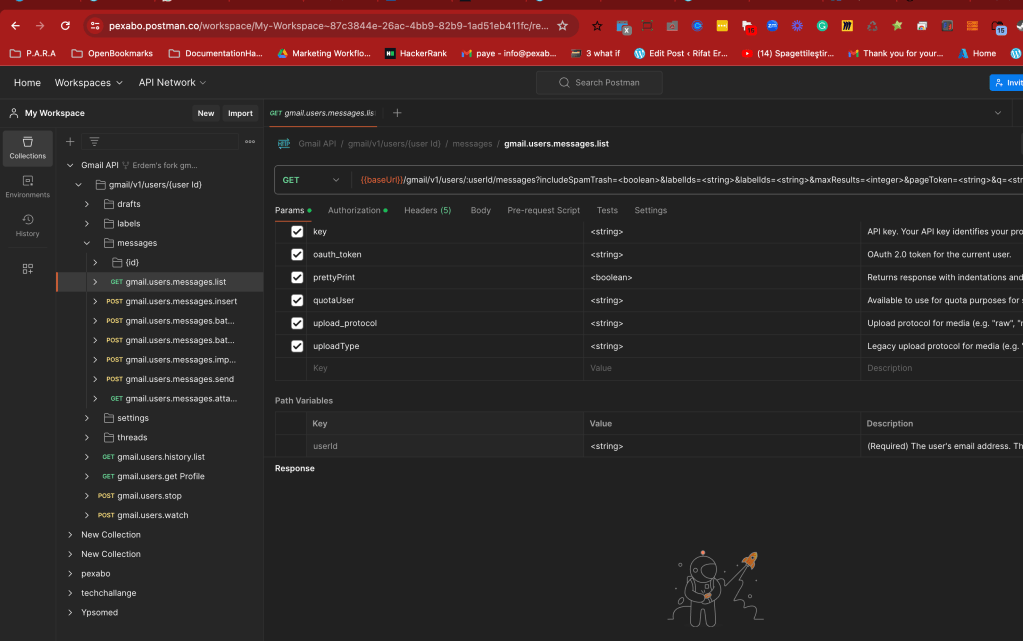Click the messages breadcrumb link

click(472, 144)
